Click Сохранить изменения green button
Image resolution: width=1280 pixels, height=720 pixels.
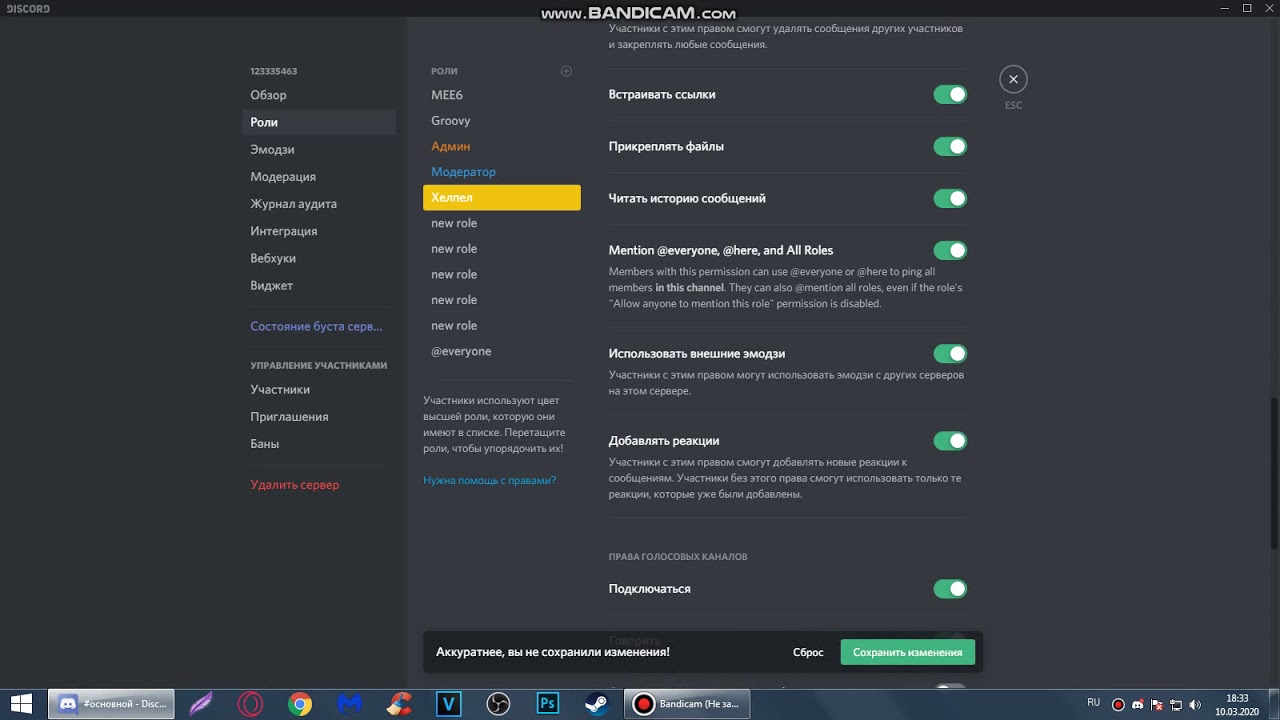coord(907,652)
